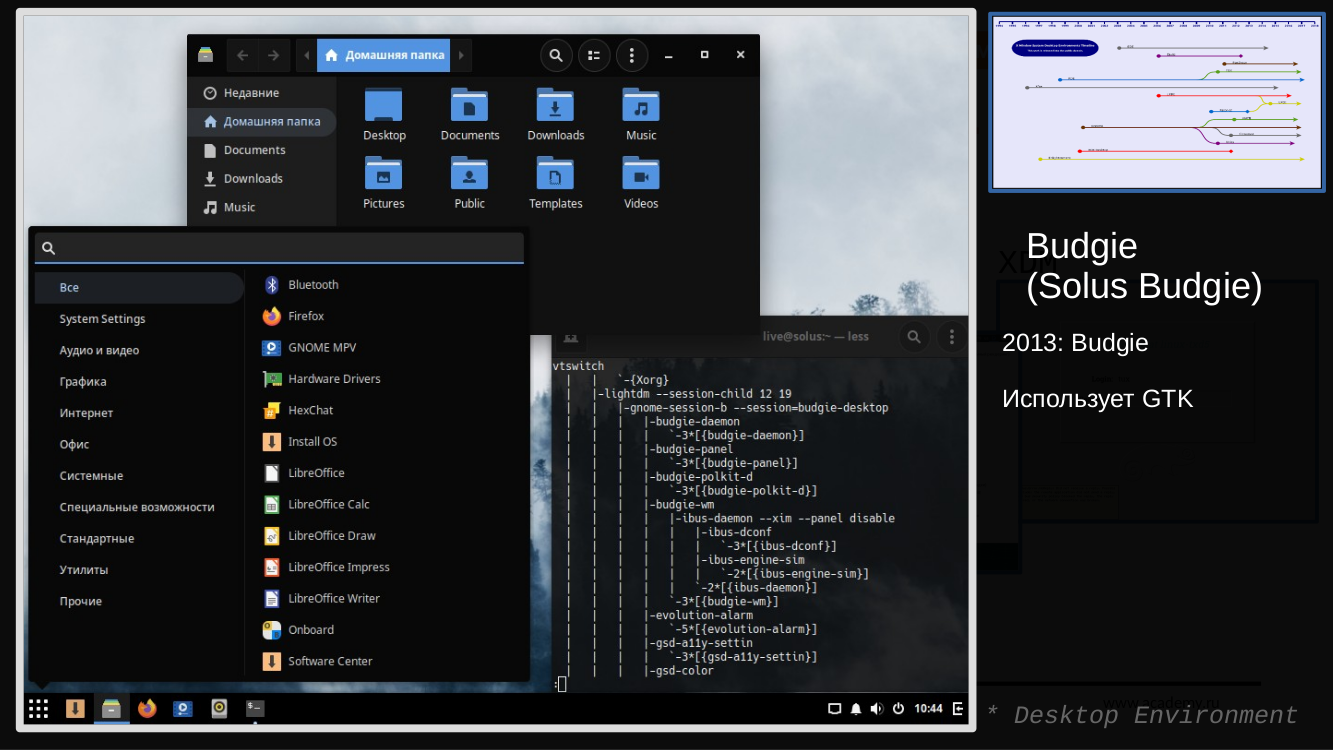Click the file manager icon in the panel
This screenshot has width=1333, height=750.
point(112,709)
